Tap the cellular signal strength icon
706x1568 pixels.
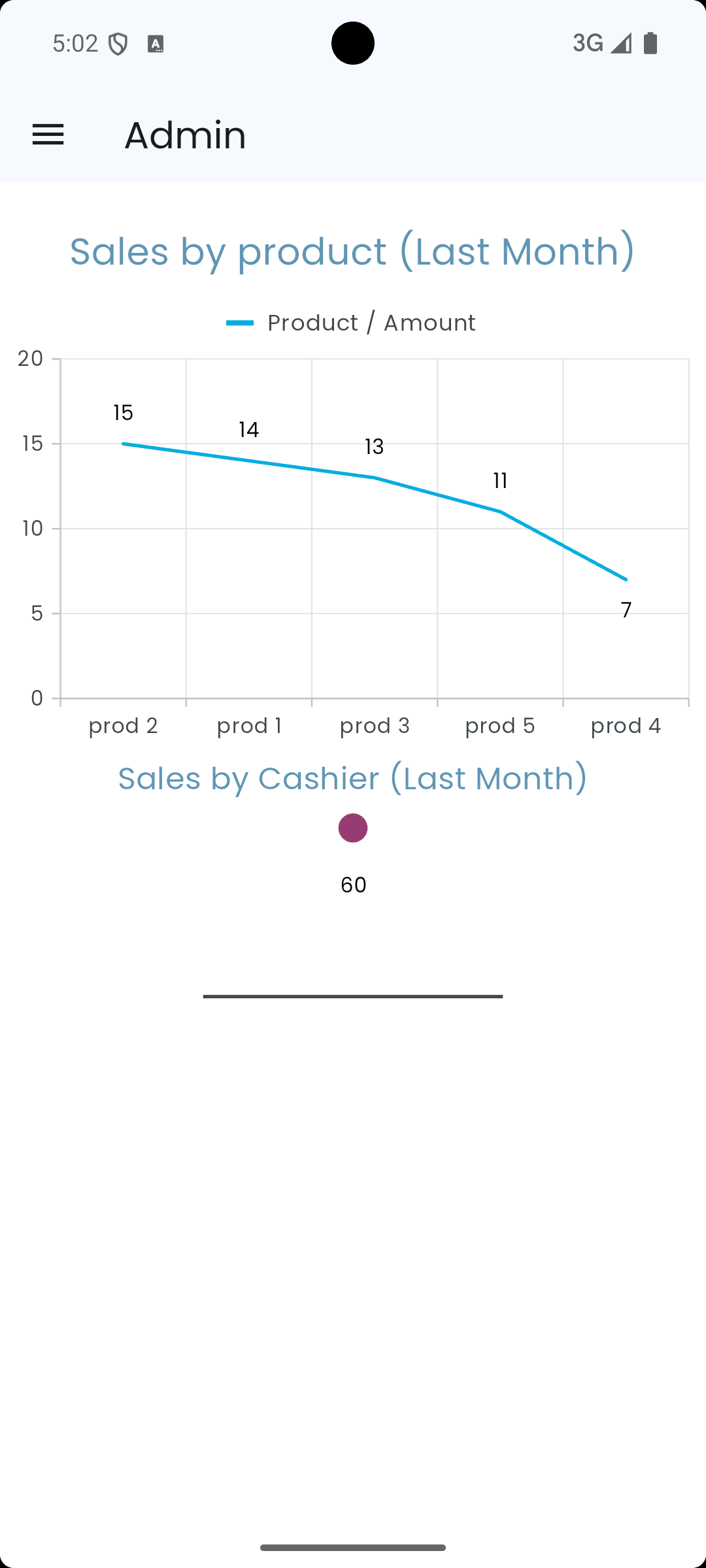pos(621,44)
